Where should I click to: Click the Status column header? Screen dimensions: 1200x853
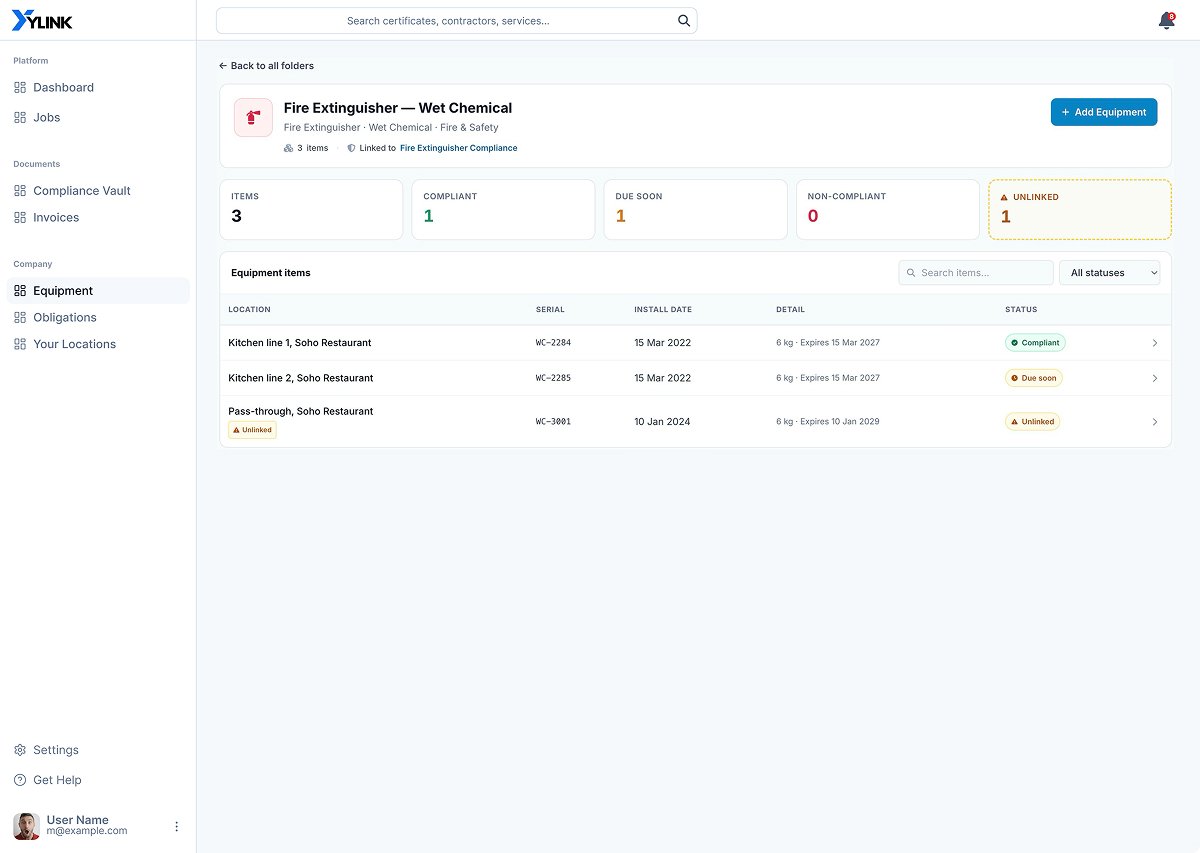coord(1021,310)
